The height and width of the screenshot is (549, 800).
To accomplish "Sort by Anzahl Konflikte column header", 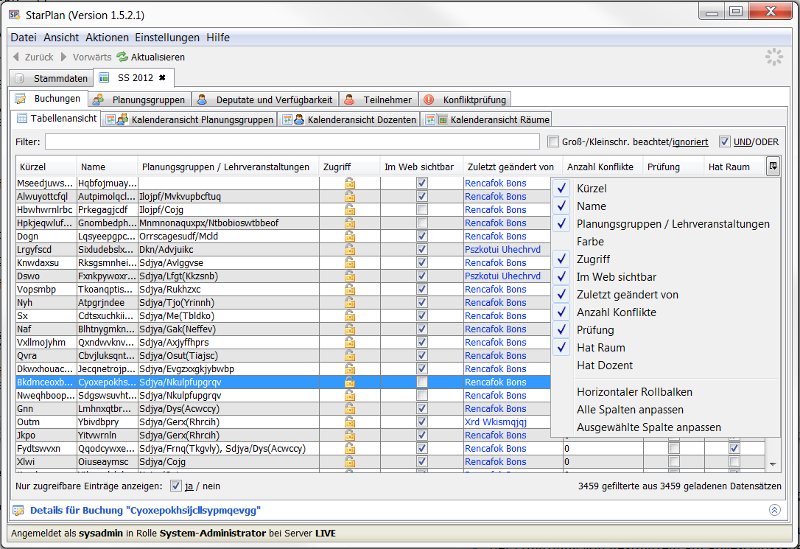I will pyautogui.click(x=602, y=167).
